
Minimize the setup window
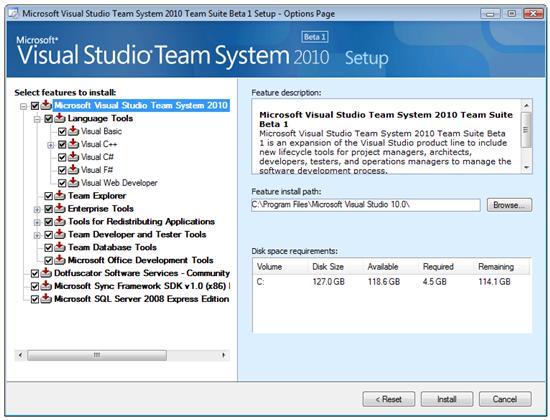coord(490,14)
